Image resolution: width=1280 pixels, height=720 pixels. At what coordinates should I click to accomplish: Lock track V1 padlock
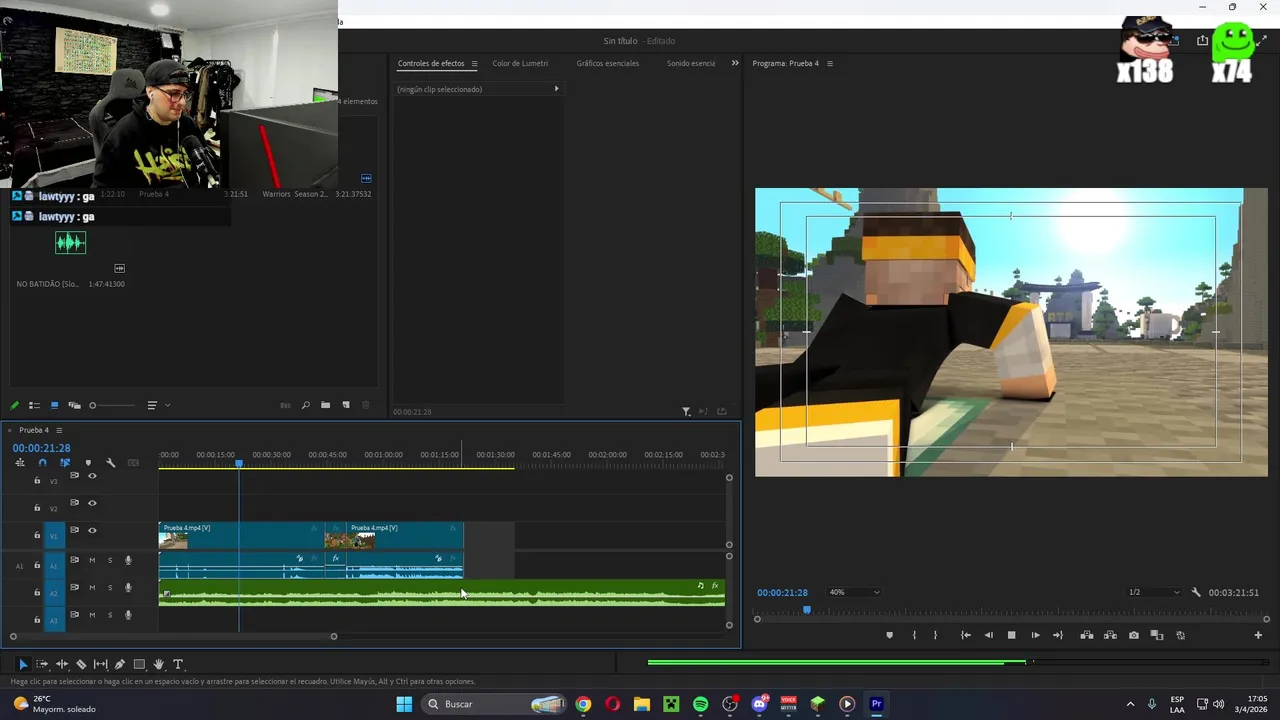pos(37,536)
